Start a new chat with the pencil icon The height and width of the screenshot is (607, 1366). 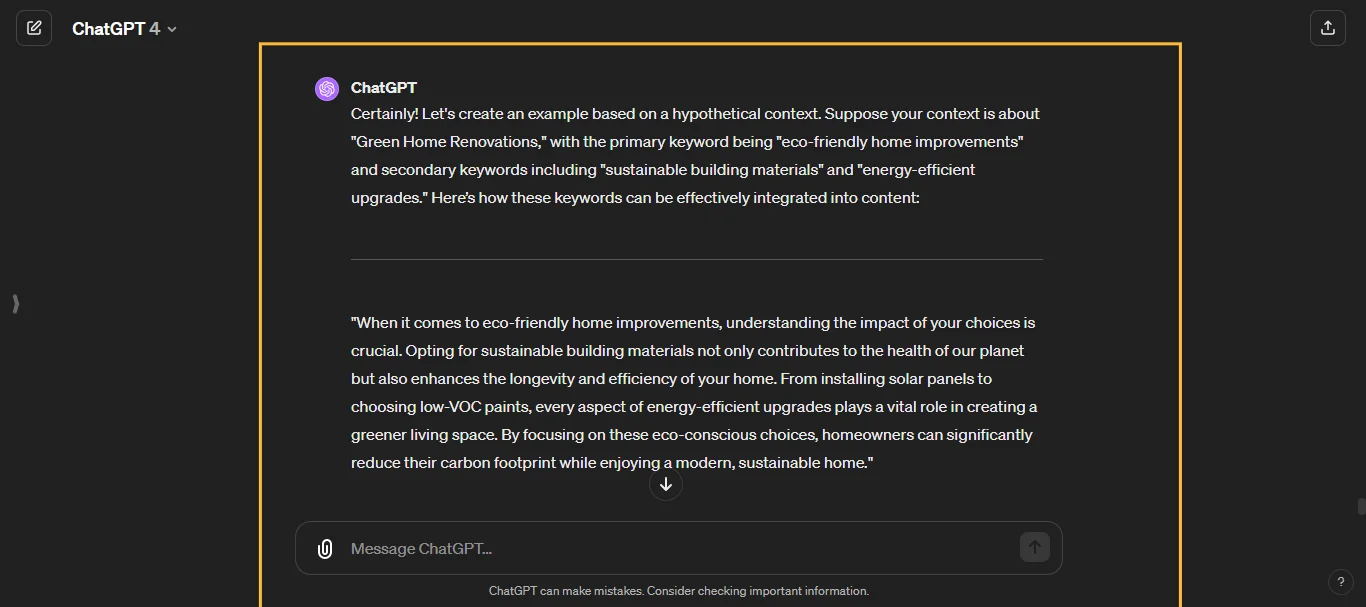(34, 27)
